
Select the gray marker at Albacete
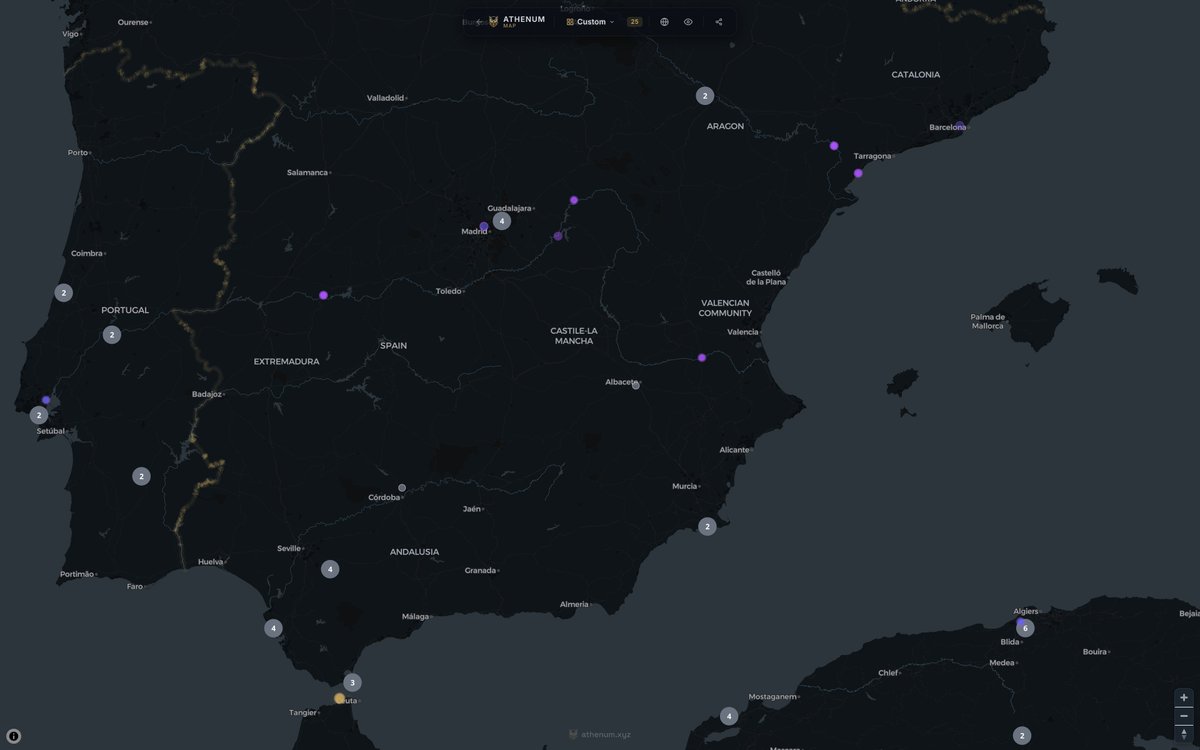(x=635, y=385)
